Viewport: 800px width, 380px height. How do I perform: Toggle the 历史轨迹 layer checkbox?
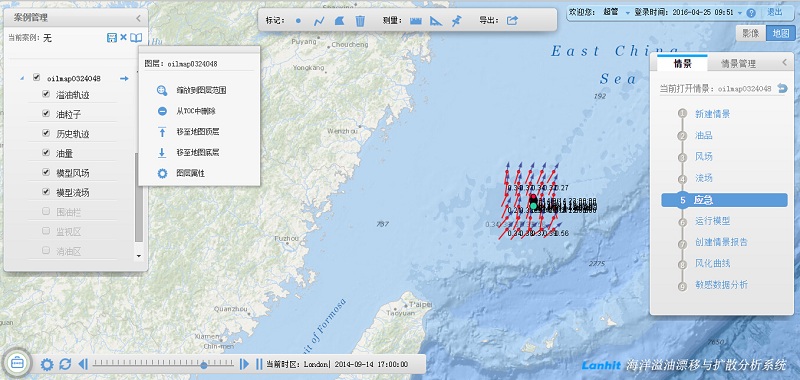[x=46, y=133]
